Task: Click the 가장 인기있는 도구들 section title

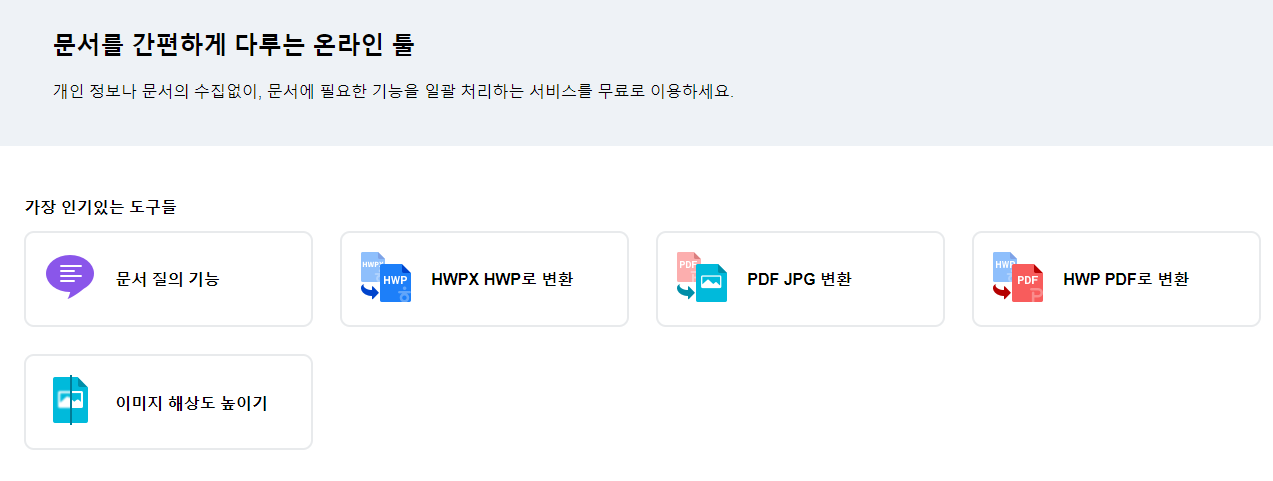Action: click(100, 208)
